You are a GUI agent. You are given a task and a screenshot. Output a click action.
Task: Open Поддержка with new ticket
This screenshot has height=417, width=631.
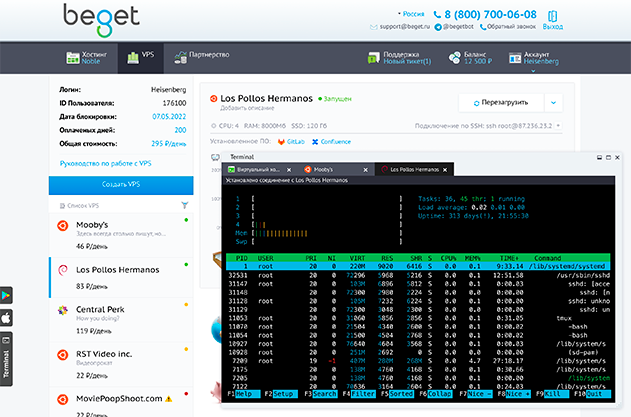(x=399, y=58)
